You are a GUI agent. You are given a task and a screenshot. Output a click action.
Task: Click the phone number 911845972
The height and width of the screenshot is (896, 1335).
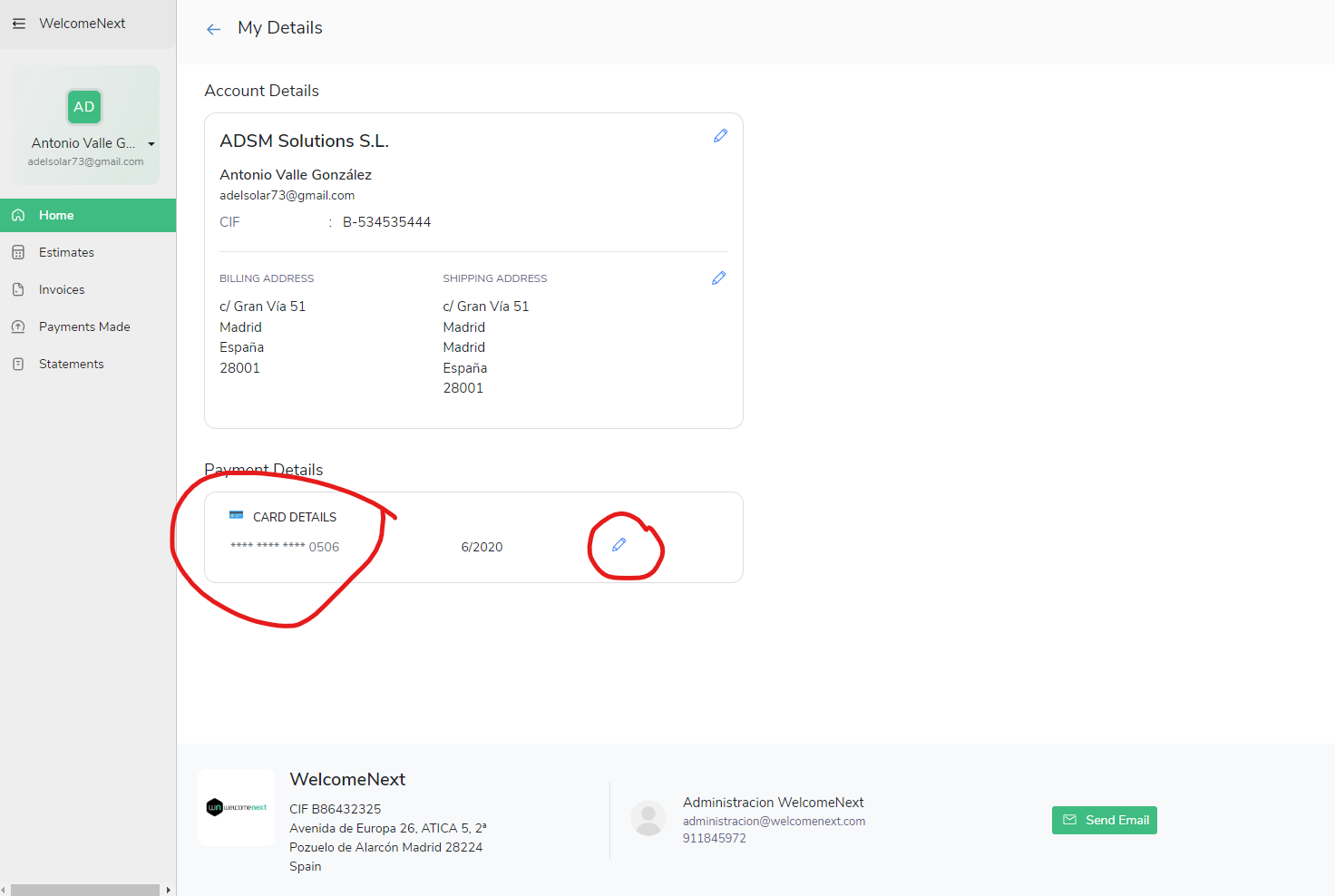pos(715,838)
